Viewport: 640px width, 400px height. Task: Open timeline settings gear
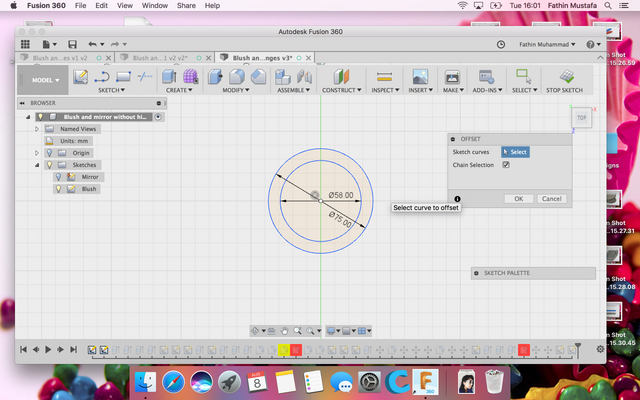[x=600, y=349]
